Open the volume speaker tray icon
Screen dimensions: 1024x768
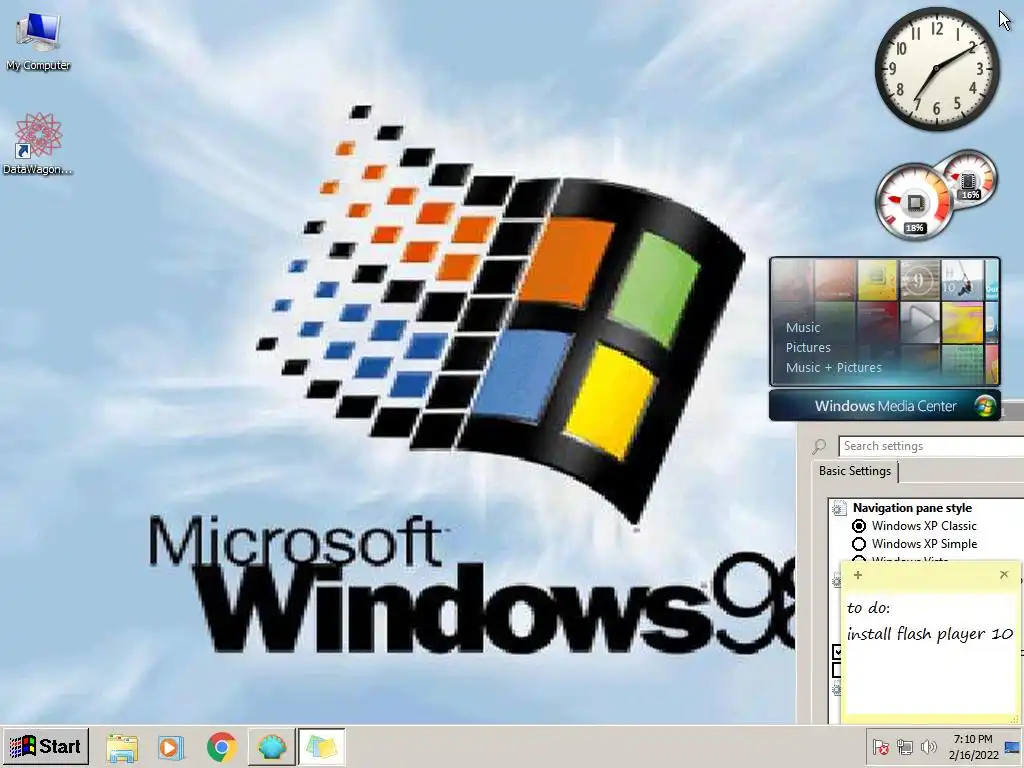(928, 746)
